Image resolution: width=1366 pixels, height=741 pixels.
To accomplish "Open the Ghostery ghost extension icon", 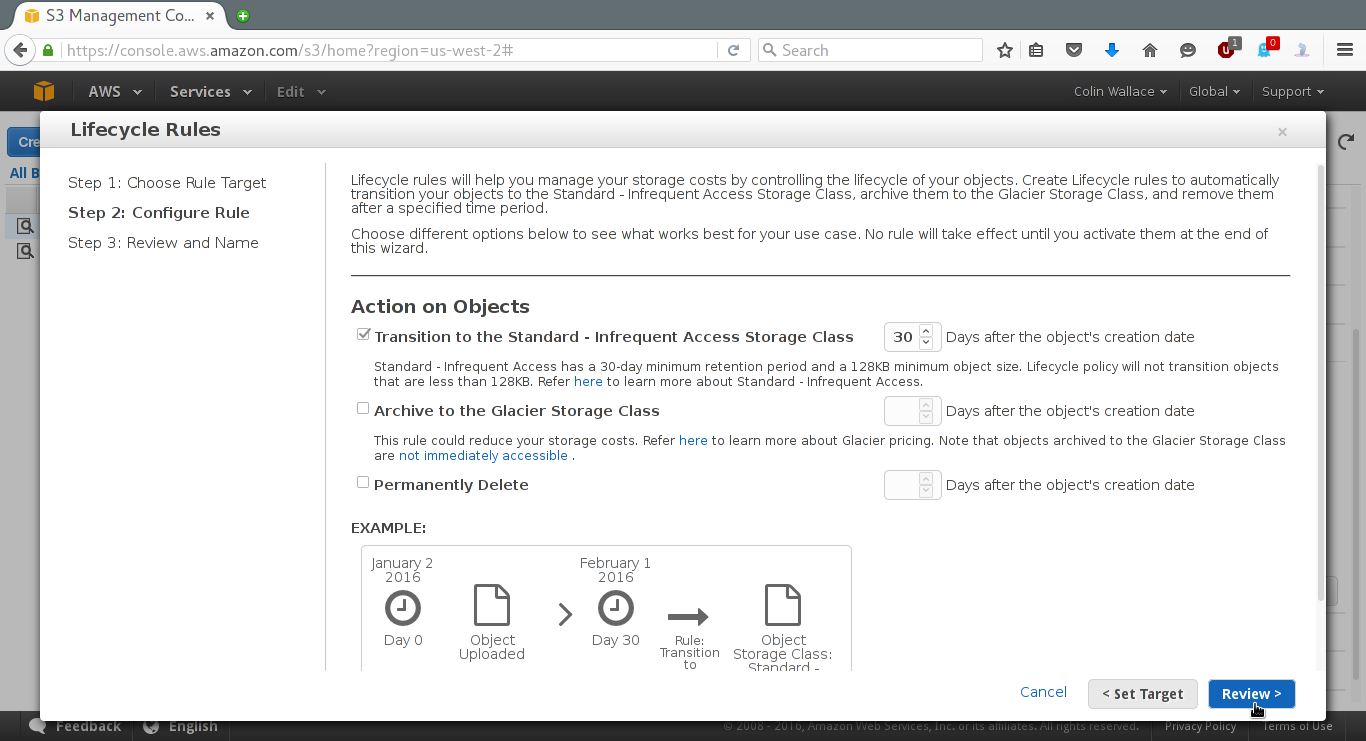I will (x=1264, y=50).
